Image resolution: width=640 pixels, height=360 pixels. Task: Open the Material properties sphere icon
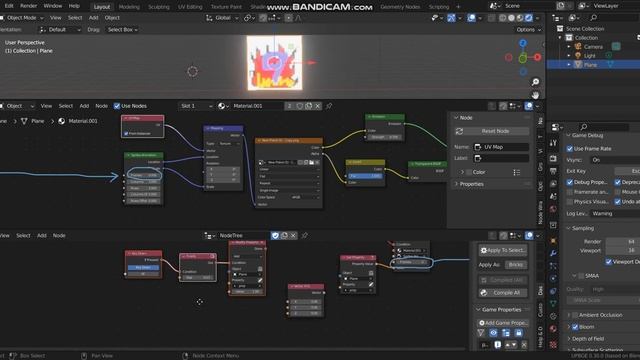[553, 329]
